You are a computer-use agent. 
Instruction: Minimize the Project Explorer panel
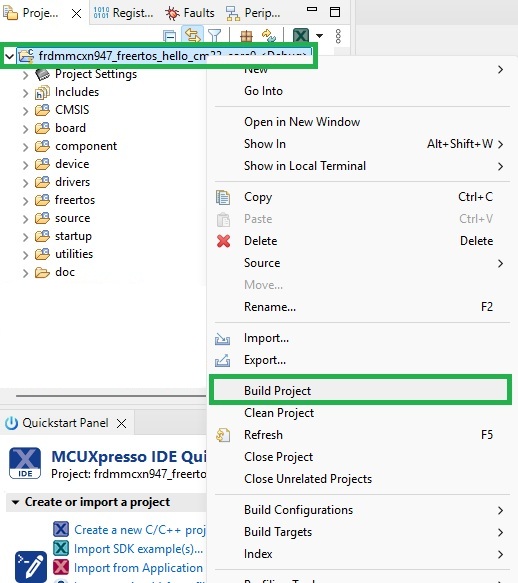(x=312, y=9)
